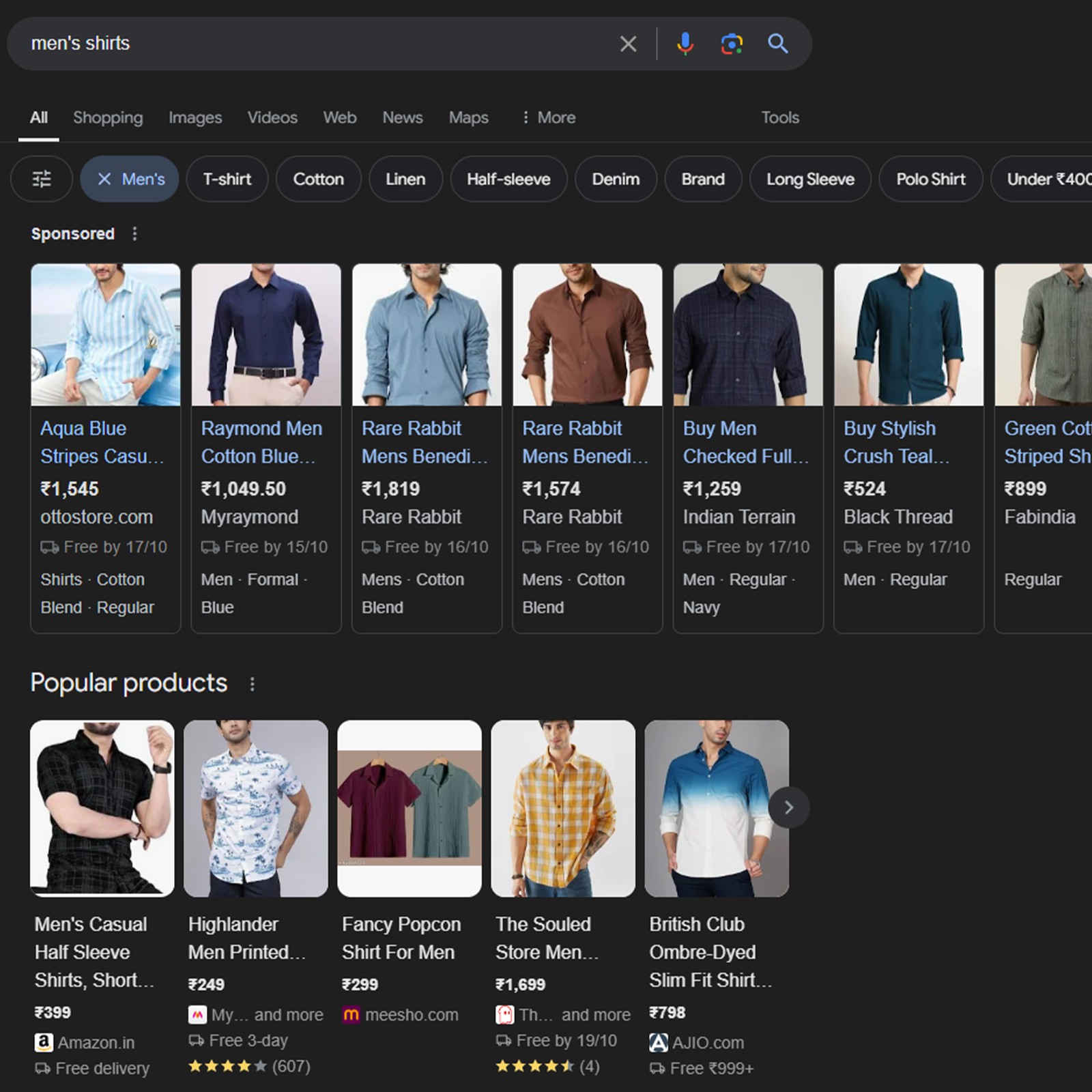The height and width of the screenshot is (1092, 1092).
Task: Open The Souled Store Men product title
Action: click(547, 938)
